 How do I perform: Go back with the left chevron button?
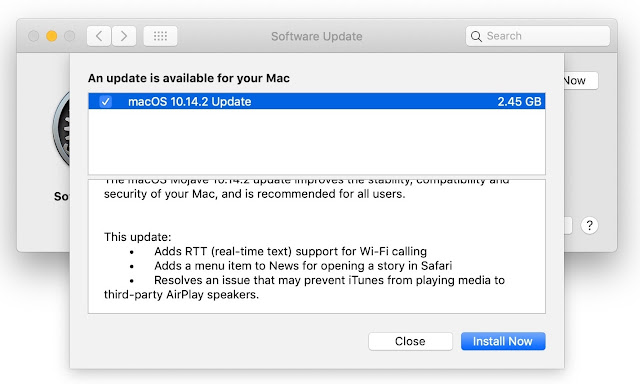[99, 36]
